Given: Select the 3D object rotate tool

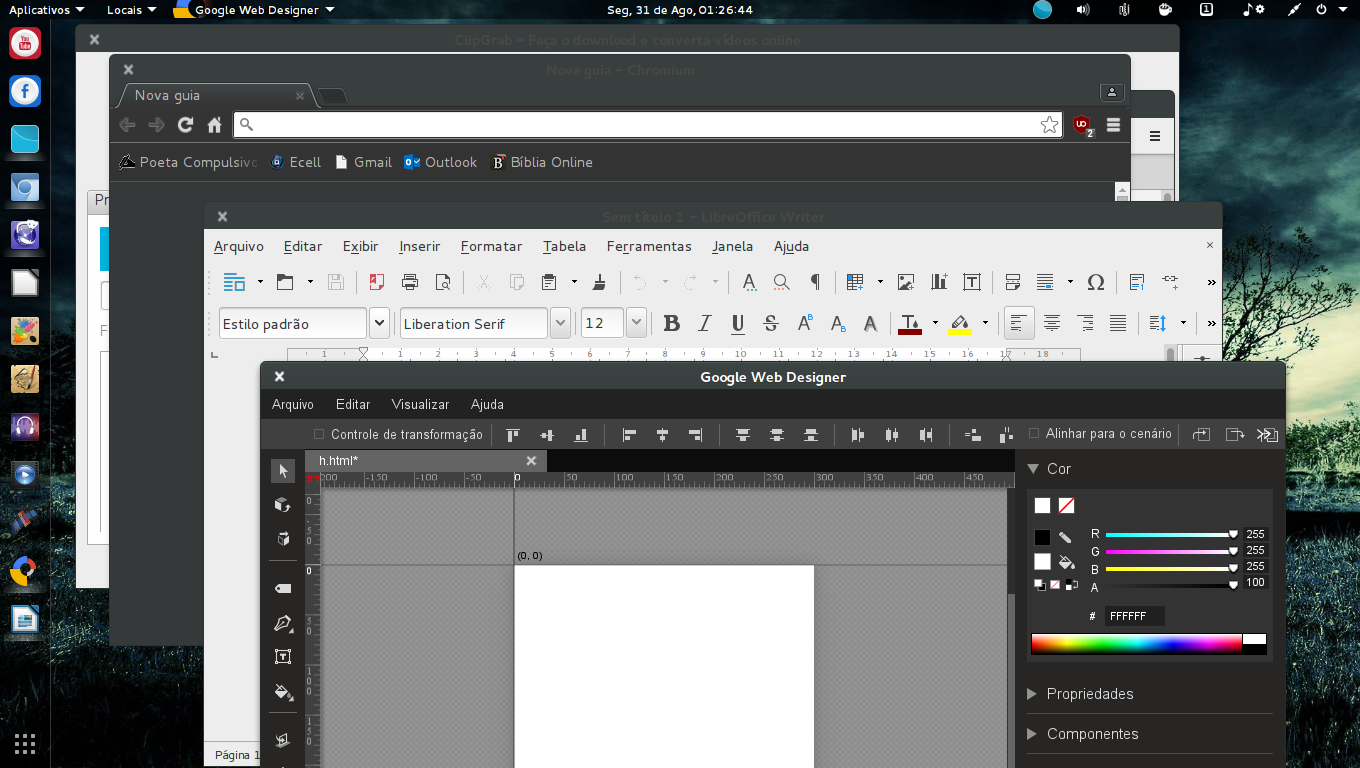Looking at the screenshot, I should point(283,504).
